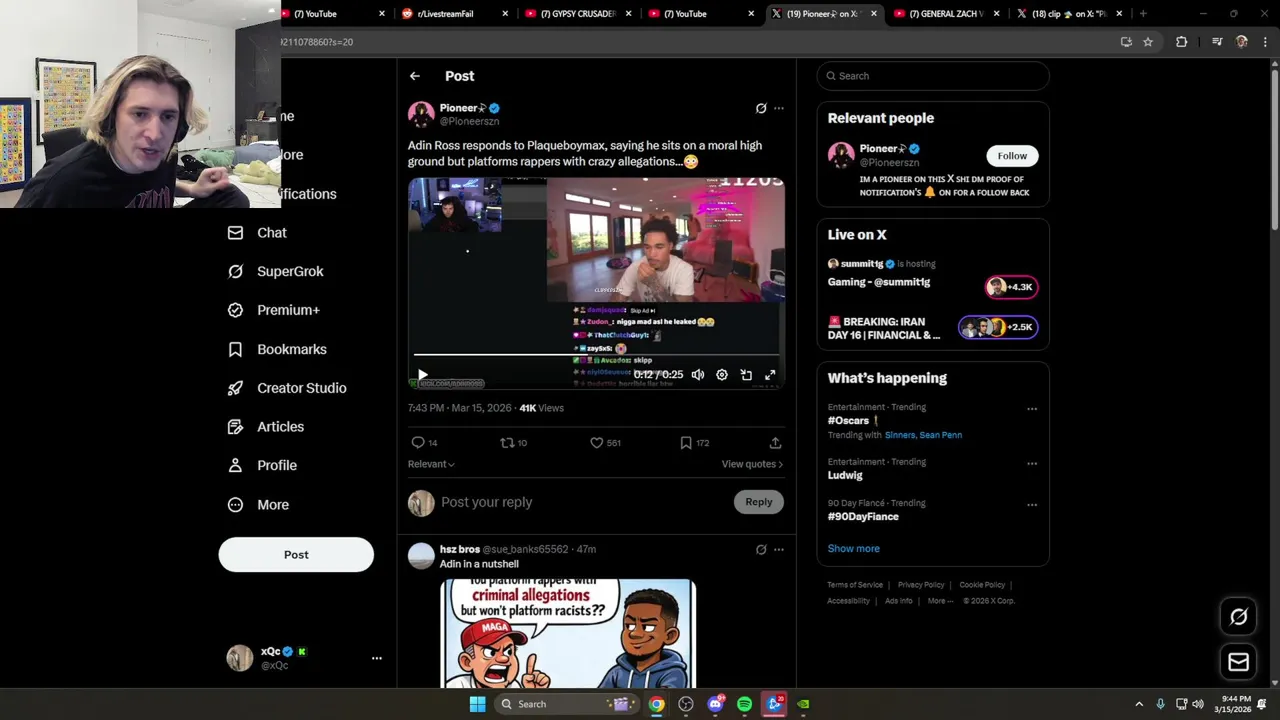Open more options on Pioneer's post
The image size is (1280, 720).
pyautogui.click(x=779, y=108)
